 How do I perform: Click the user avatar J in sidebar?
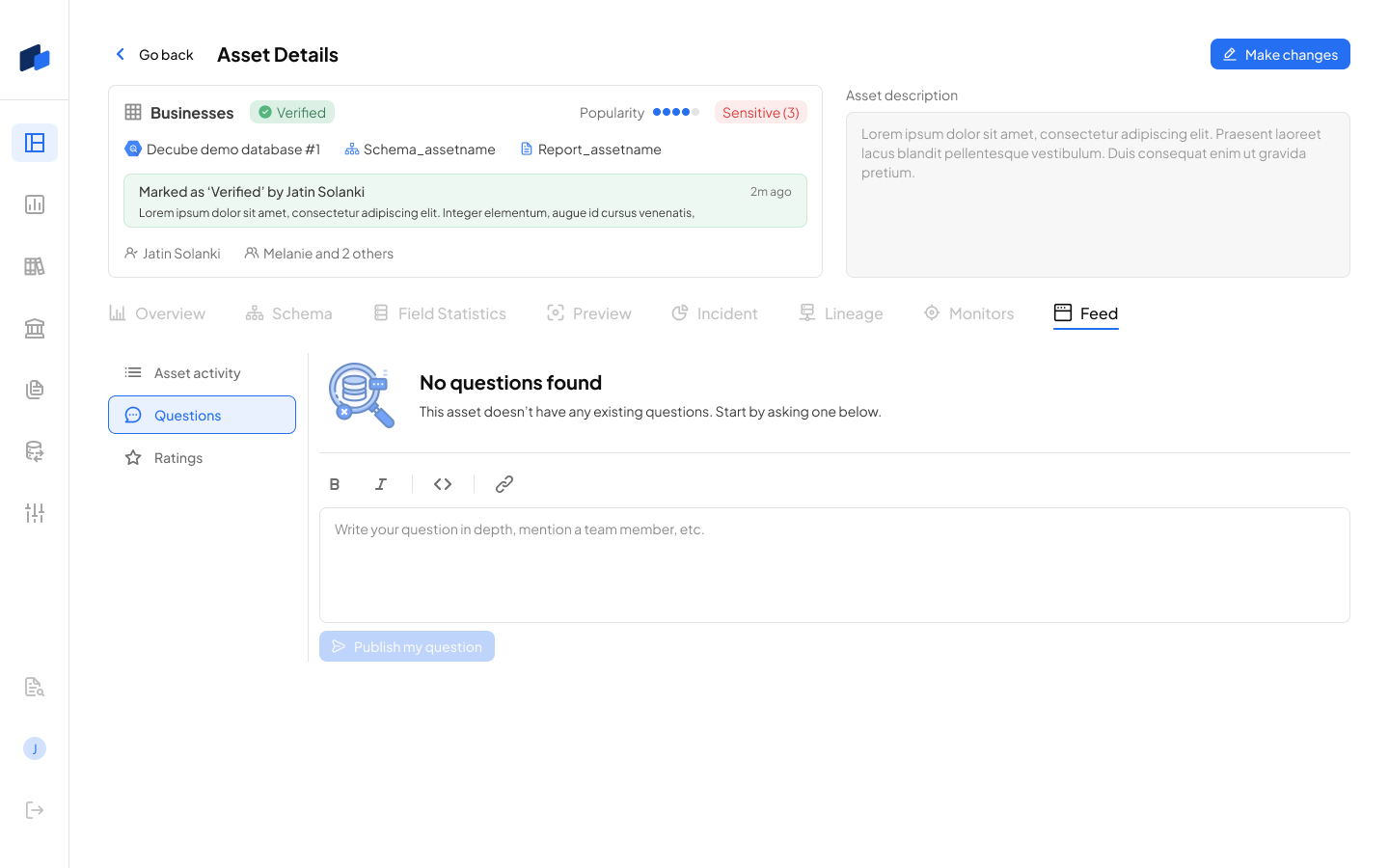coord(35,748)
